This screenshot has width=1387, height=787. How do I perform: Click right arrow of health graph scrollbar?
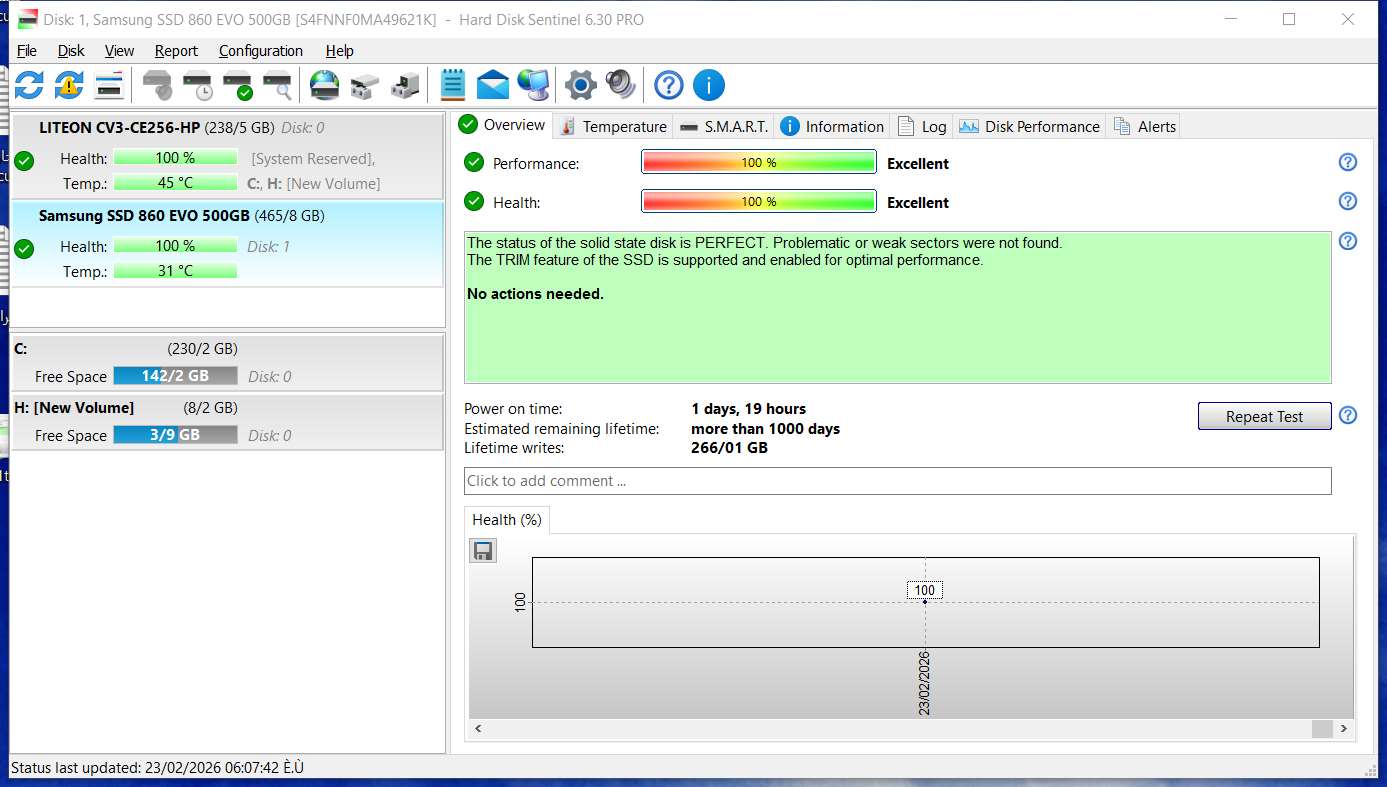1345,729
